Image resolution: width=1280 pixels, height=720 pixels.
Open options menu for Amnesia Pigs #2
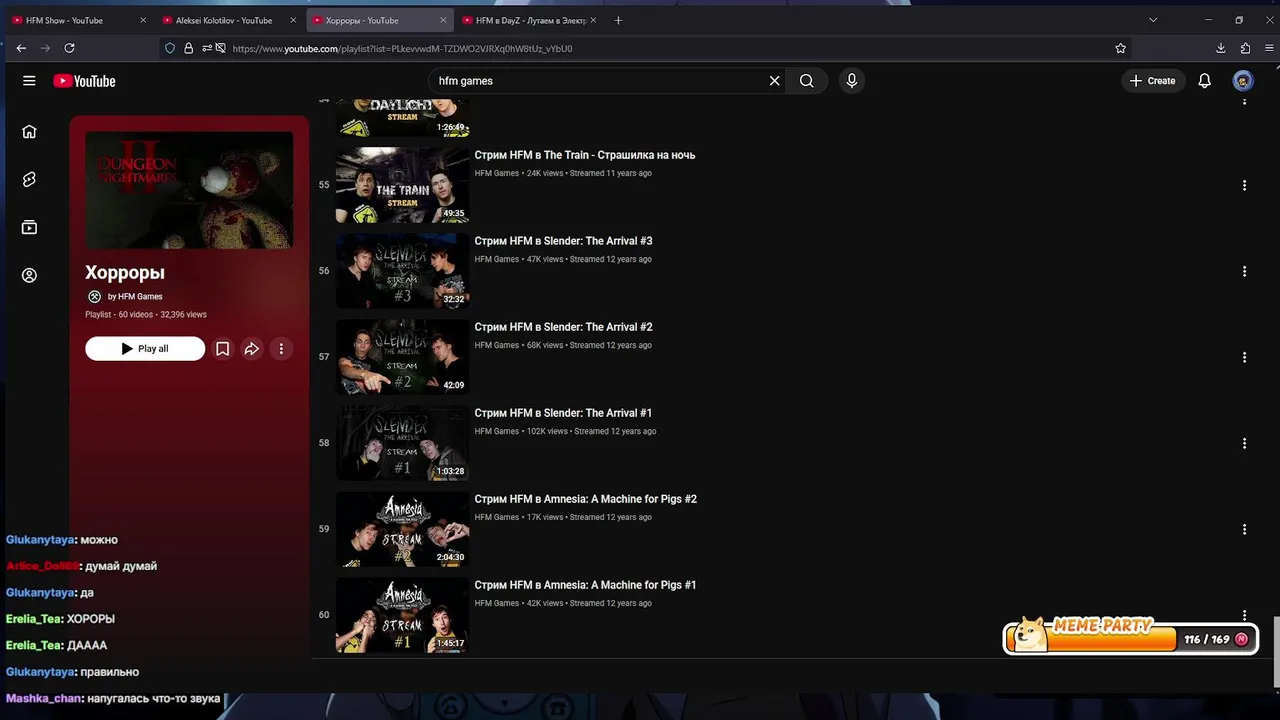(1244, 529)
